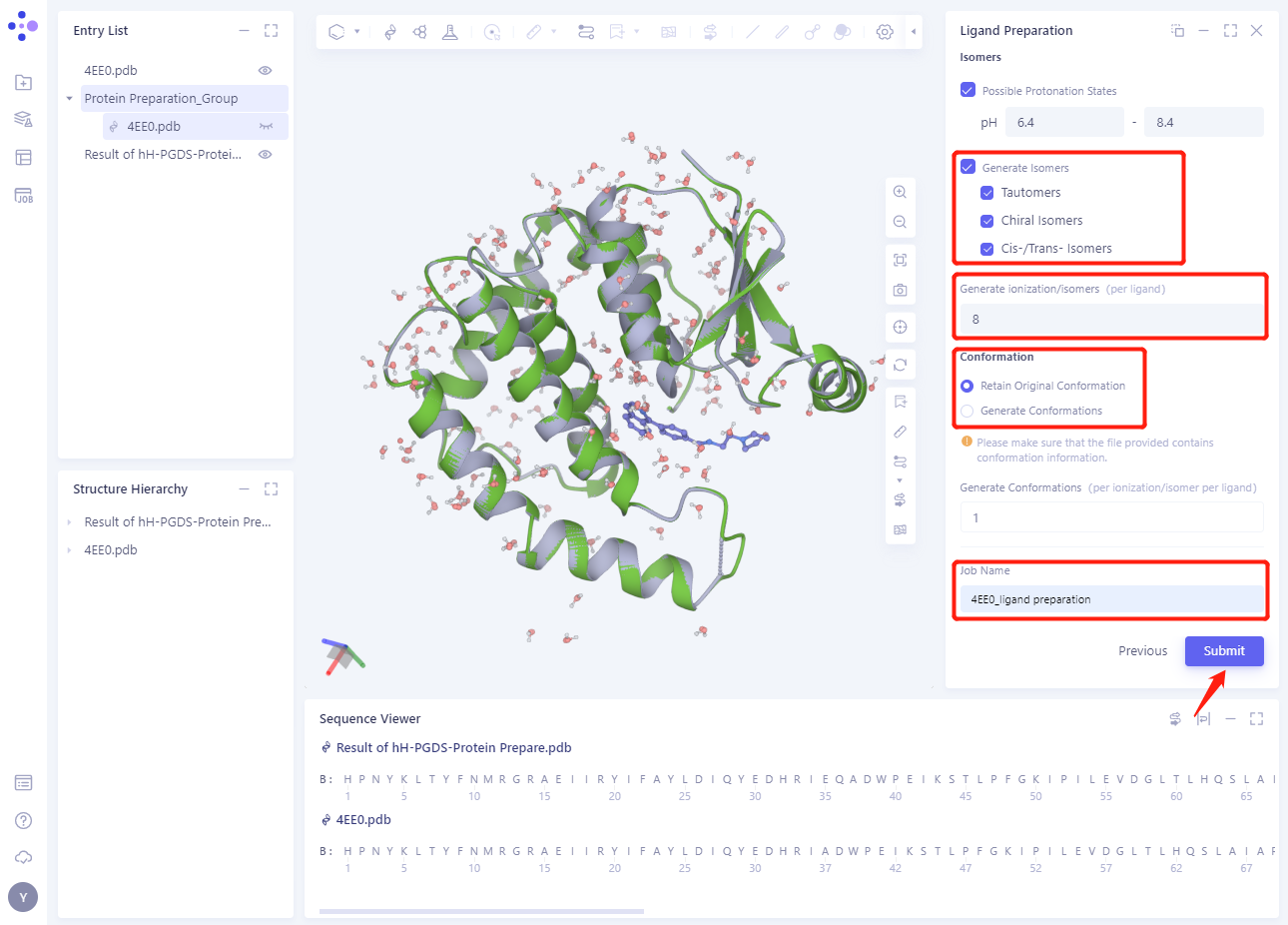Click the Previous button
The width and height of the screenshot is (1288, 925).
point(1142,651)
